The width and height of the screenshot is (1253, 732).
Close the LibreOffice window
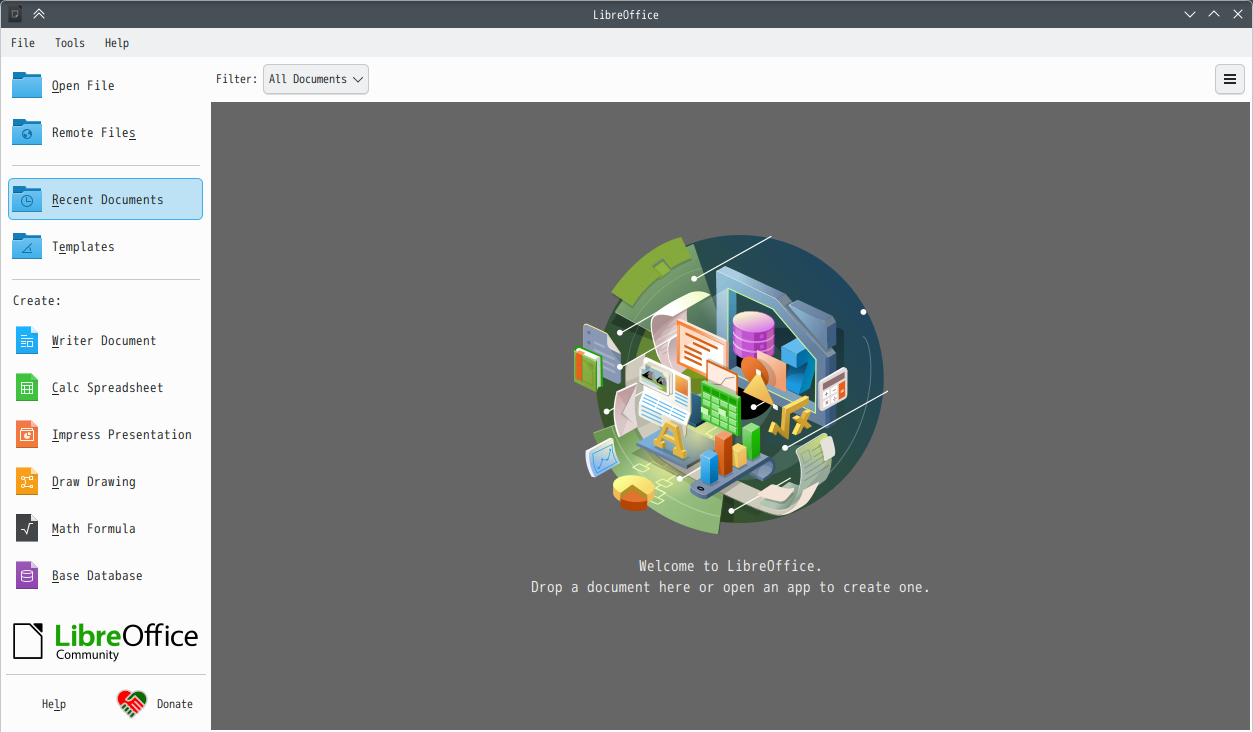(1238, 14)
